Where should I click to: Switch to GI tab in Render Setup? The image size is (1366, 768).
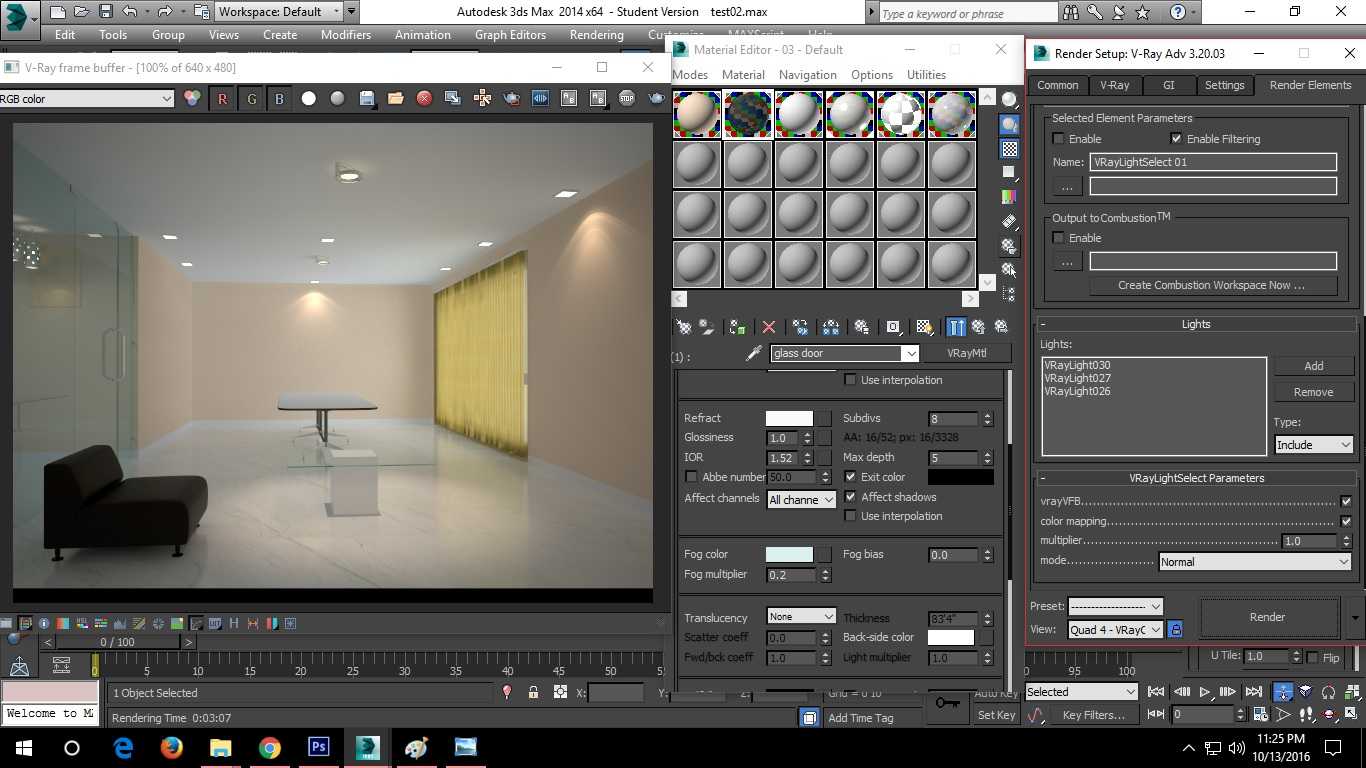click(x=1168, y=85)
